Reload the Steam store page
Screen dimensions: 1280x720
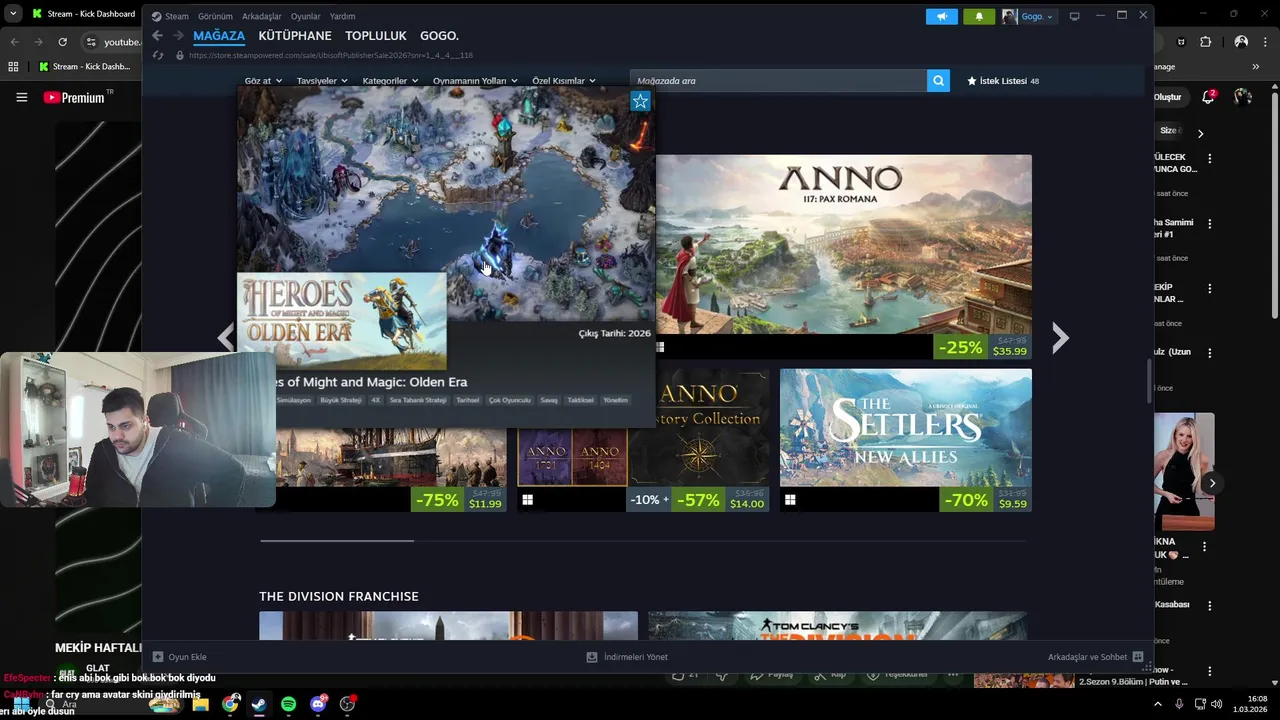(157, 55)
